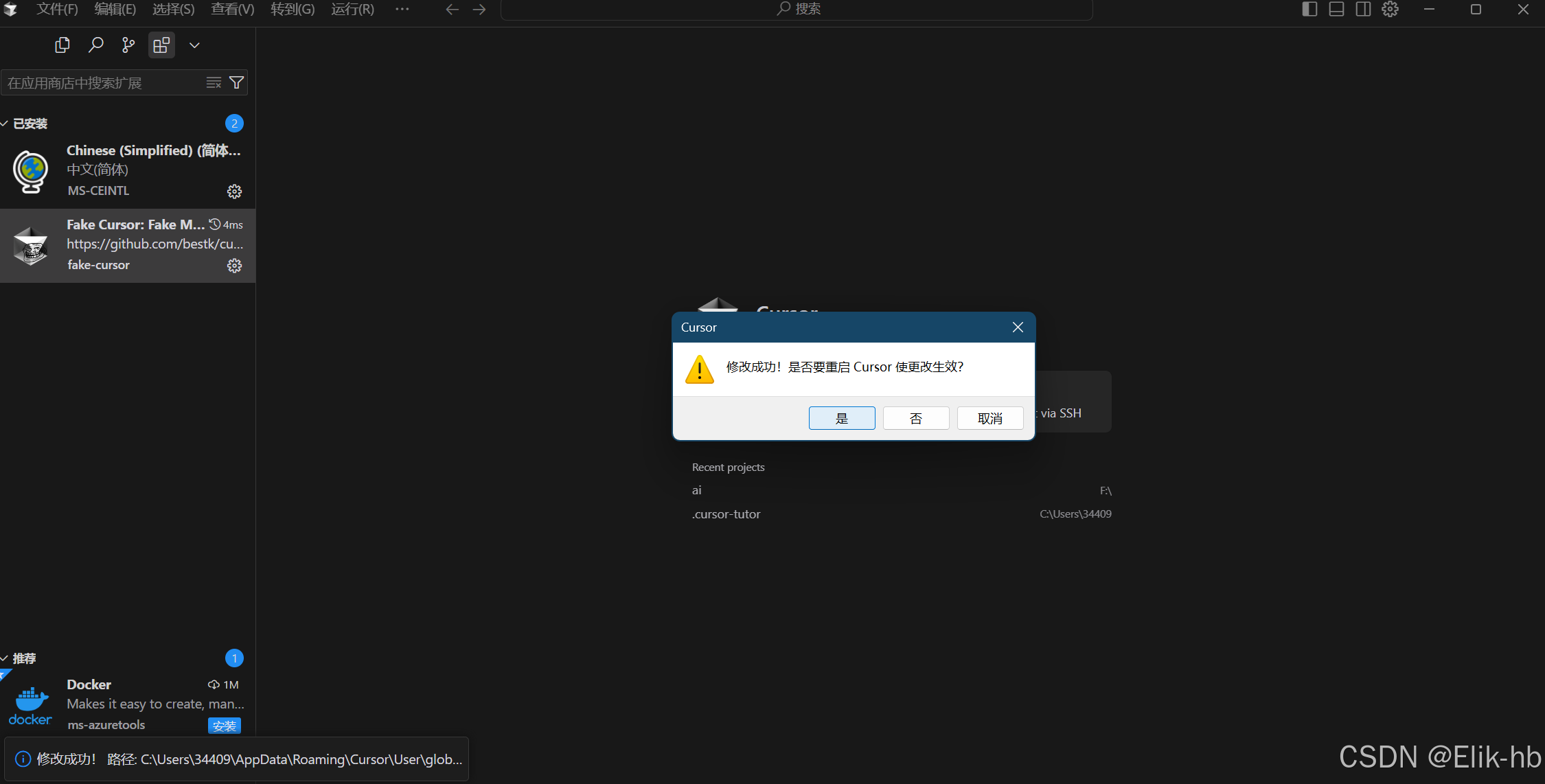This screenshot has height=784, width=1545.
Task: Select the Extensions view icon
Action: 161,45
